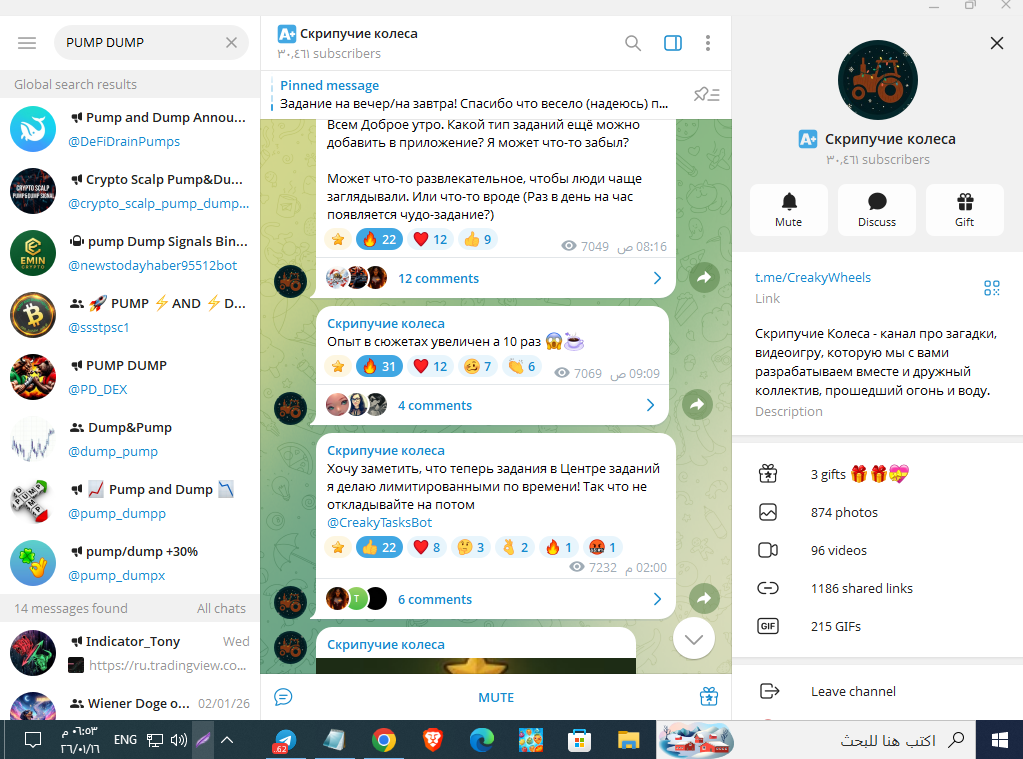Open Indicator_Tony message result
Viewport: 1023px width, 759px height.
pos(130,653)
